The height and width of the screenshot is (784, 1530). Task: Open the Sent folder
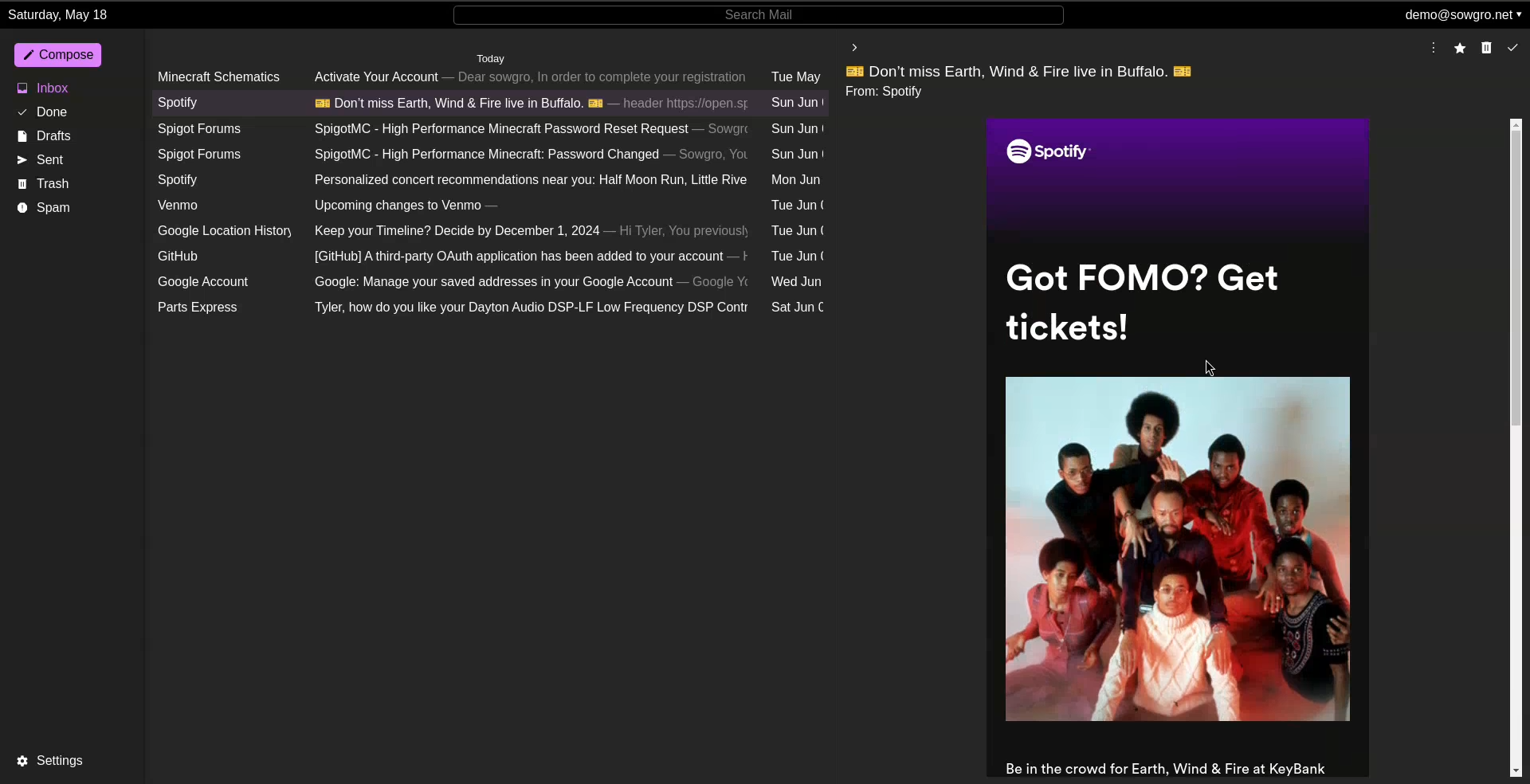coord(50,160)
